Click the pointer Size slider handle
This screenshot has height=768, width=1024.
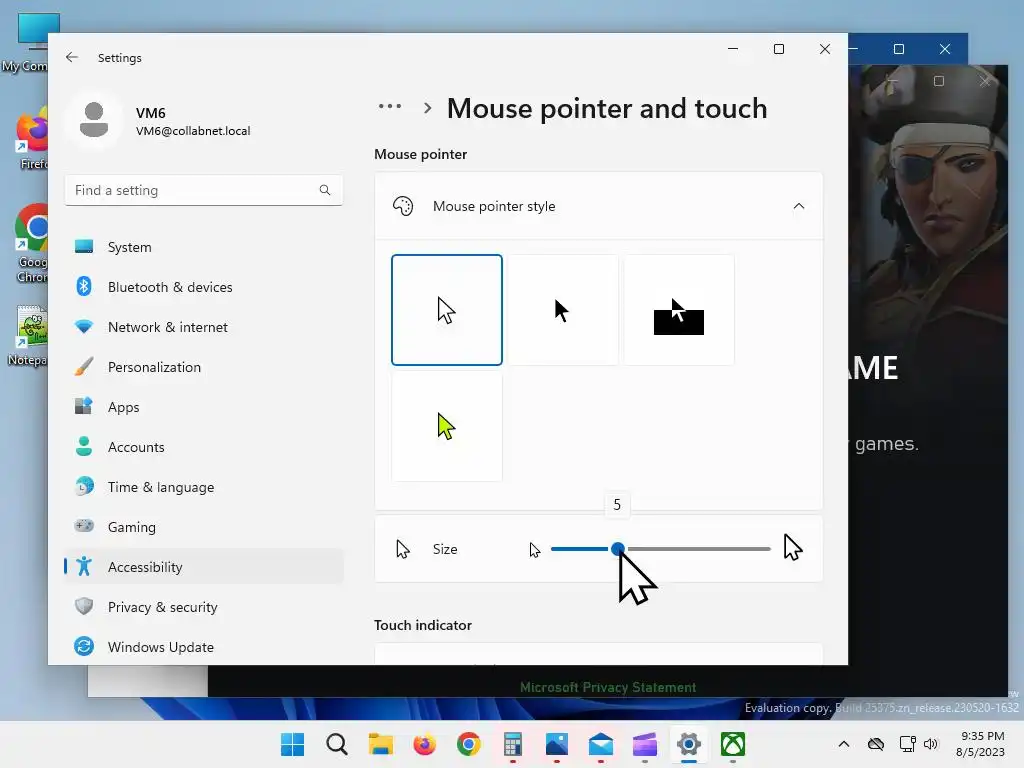pos(618,549)
